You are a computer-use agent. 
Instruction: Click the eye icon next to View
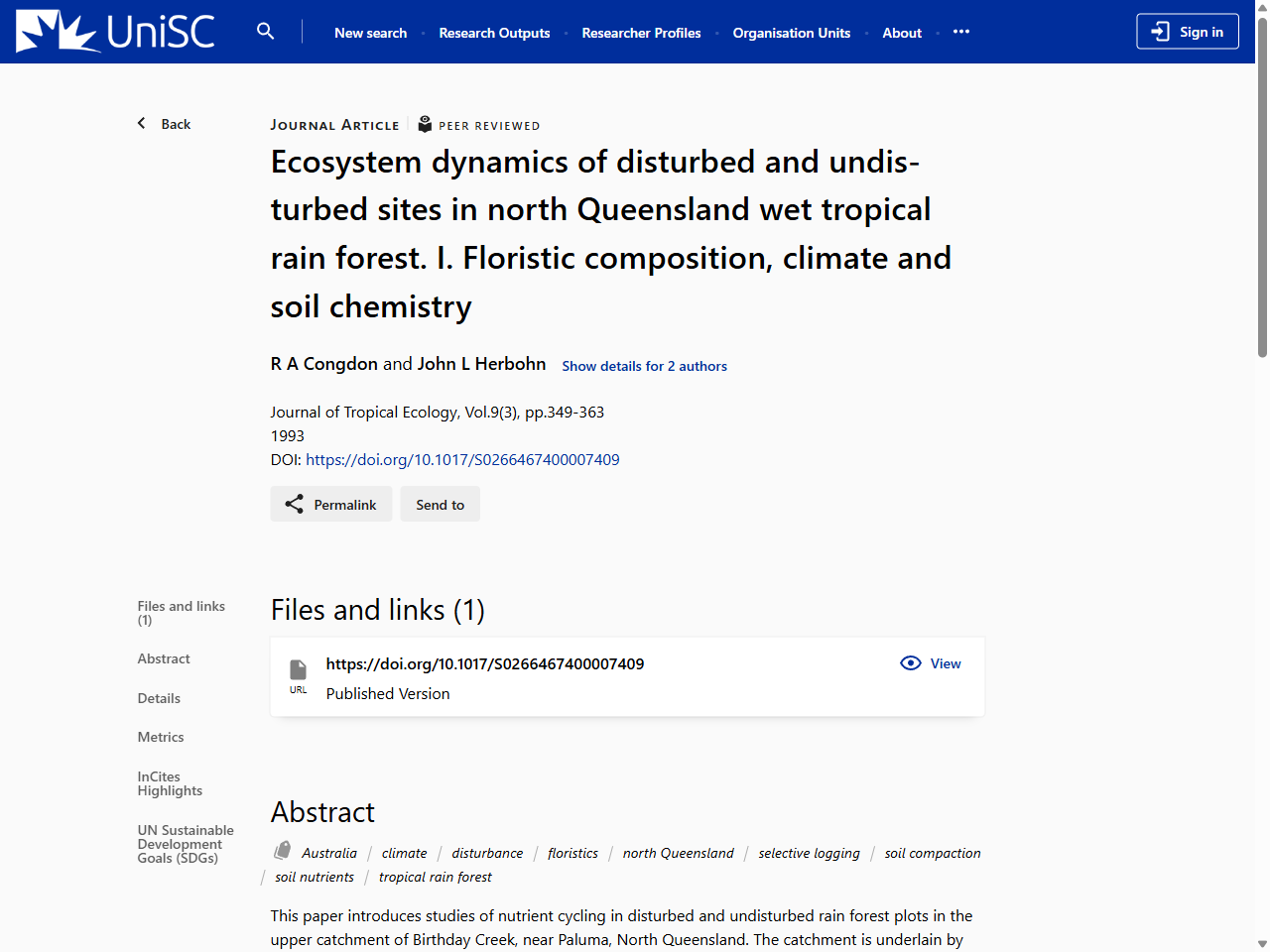point(910,662)
